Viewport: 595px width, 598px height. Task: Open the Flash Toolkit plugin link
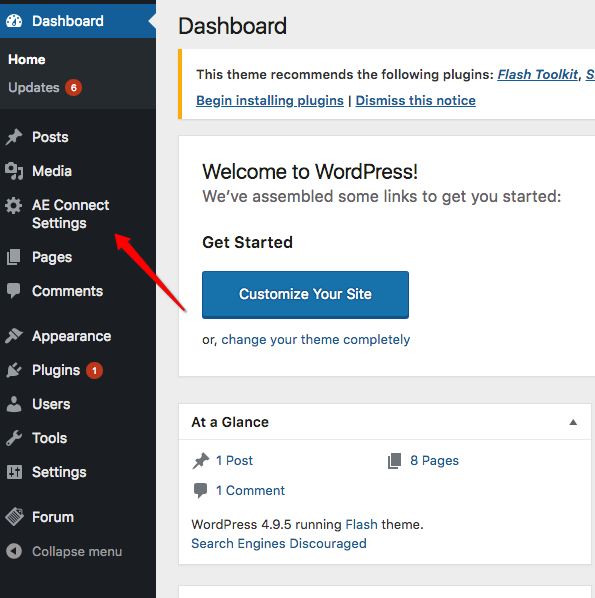(538, 74)
